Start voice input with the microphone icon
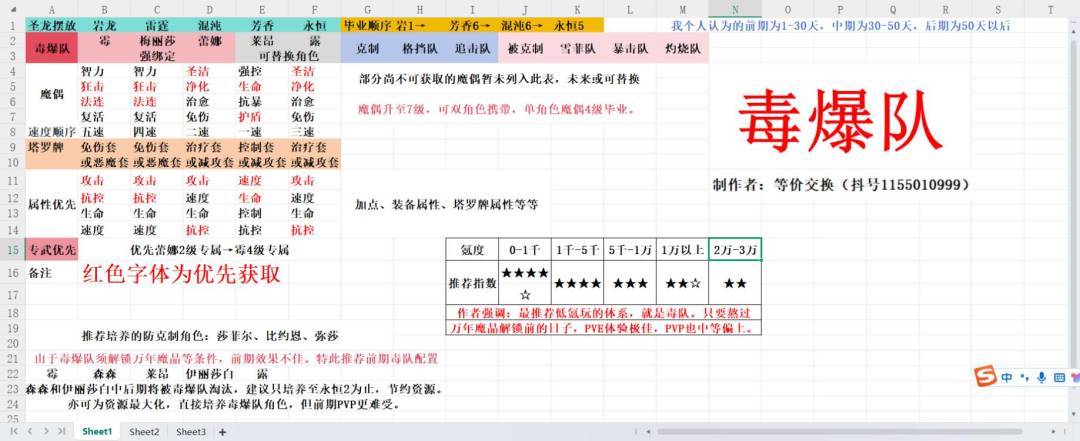This screenshot has width=1080, height=441. click(x=1041, y=378)
